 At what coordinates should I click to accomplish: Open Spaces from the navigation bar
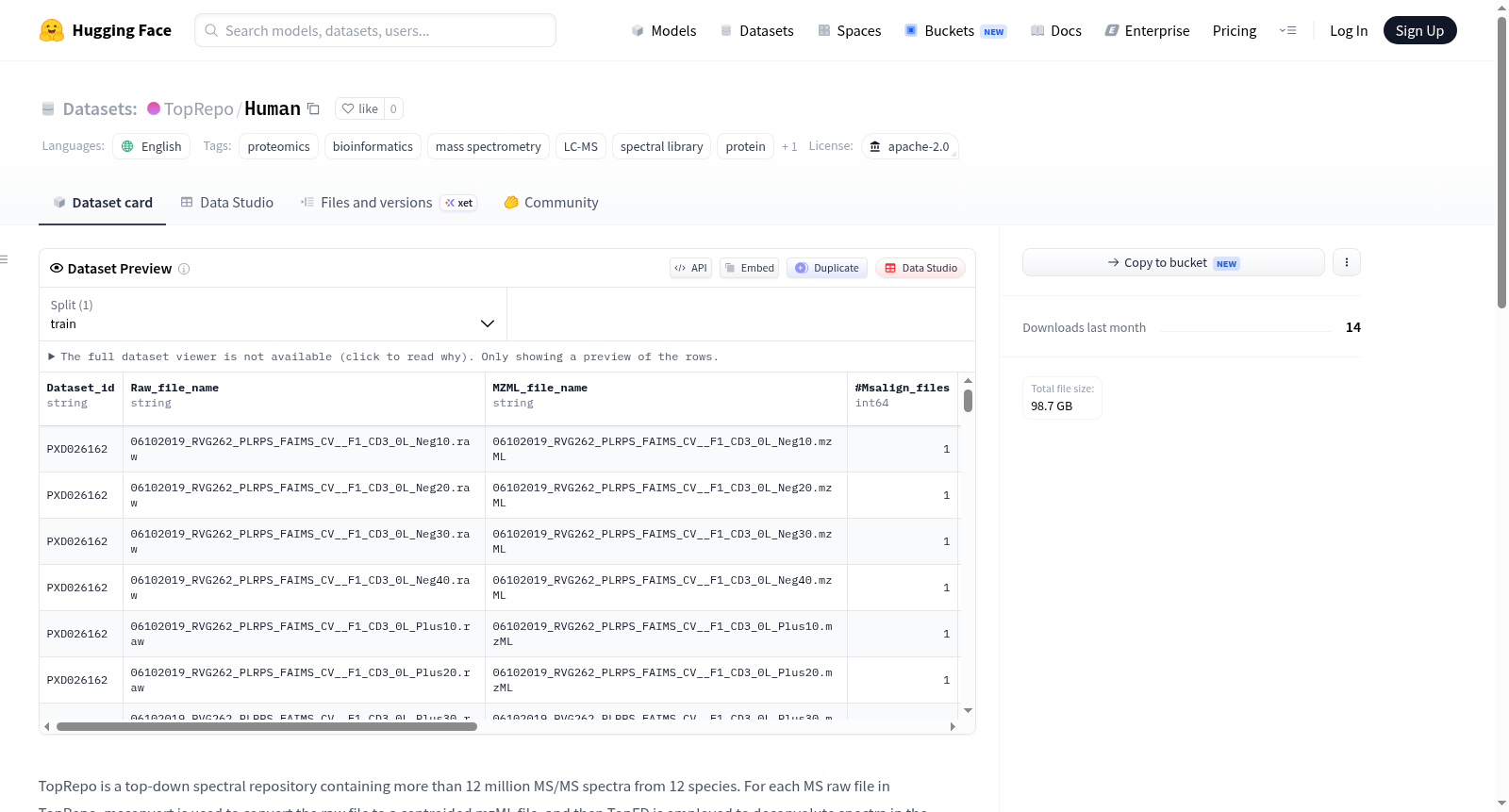(849, 30)
